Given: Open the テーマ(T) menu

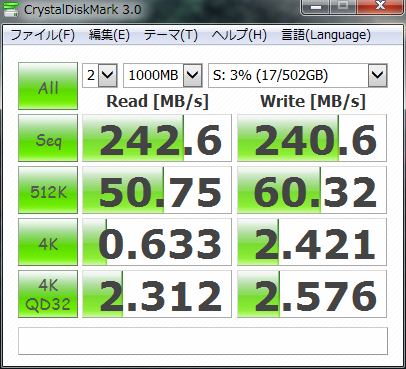Looking at the screenshot, I should (x=171, y=35).
